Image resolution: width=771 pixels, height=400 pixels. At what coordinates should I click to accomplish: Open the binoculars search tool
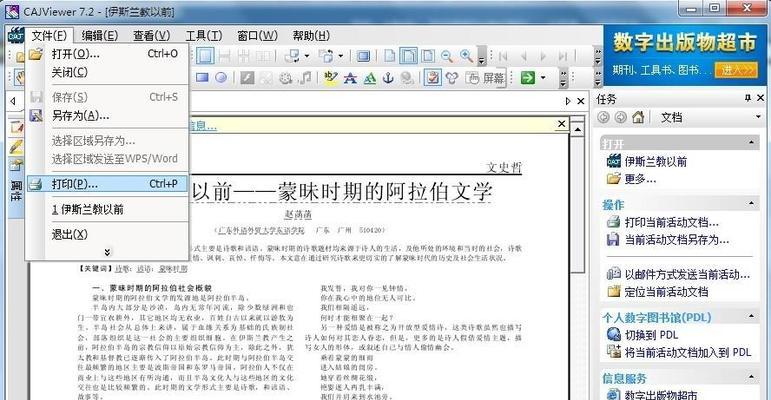click(x=452, y=77)
